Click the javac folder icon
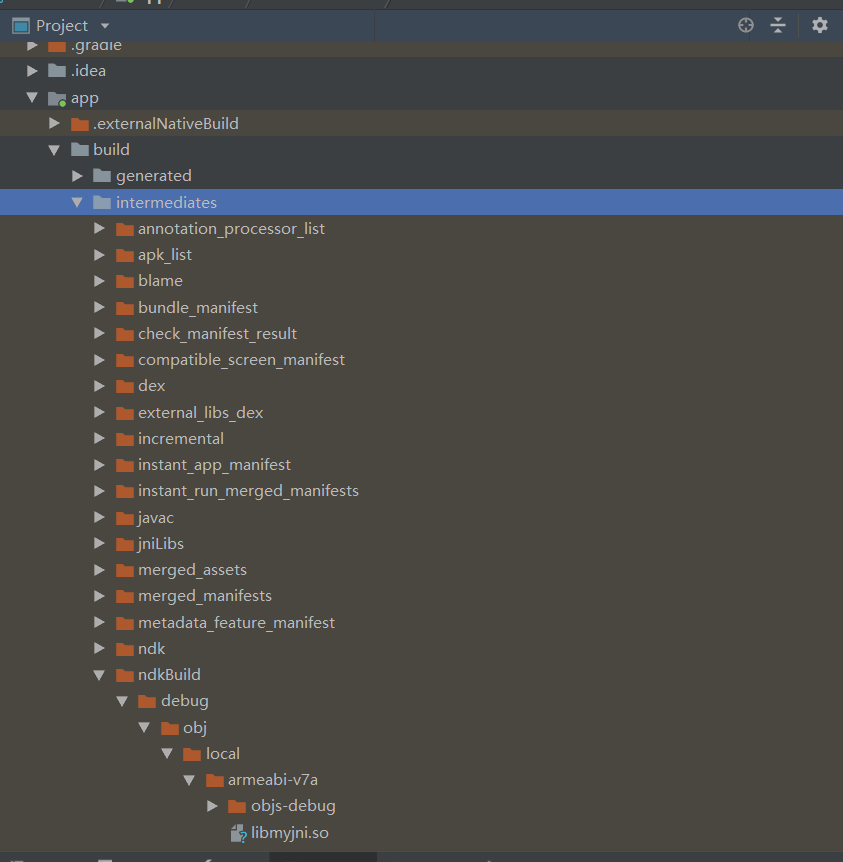 (x=125, y=518)
